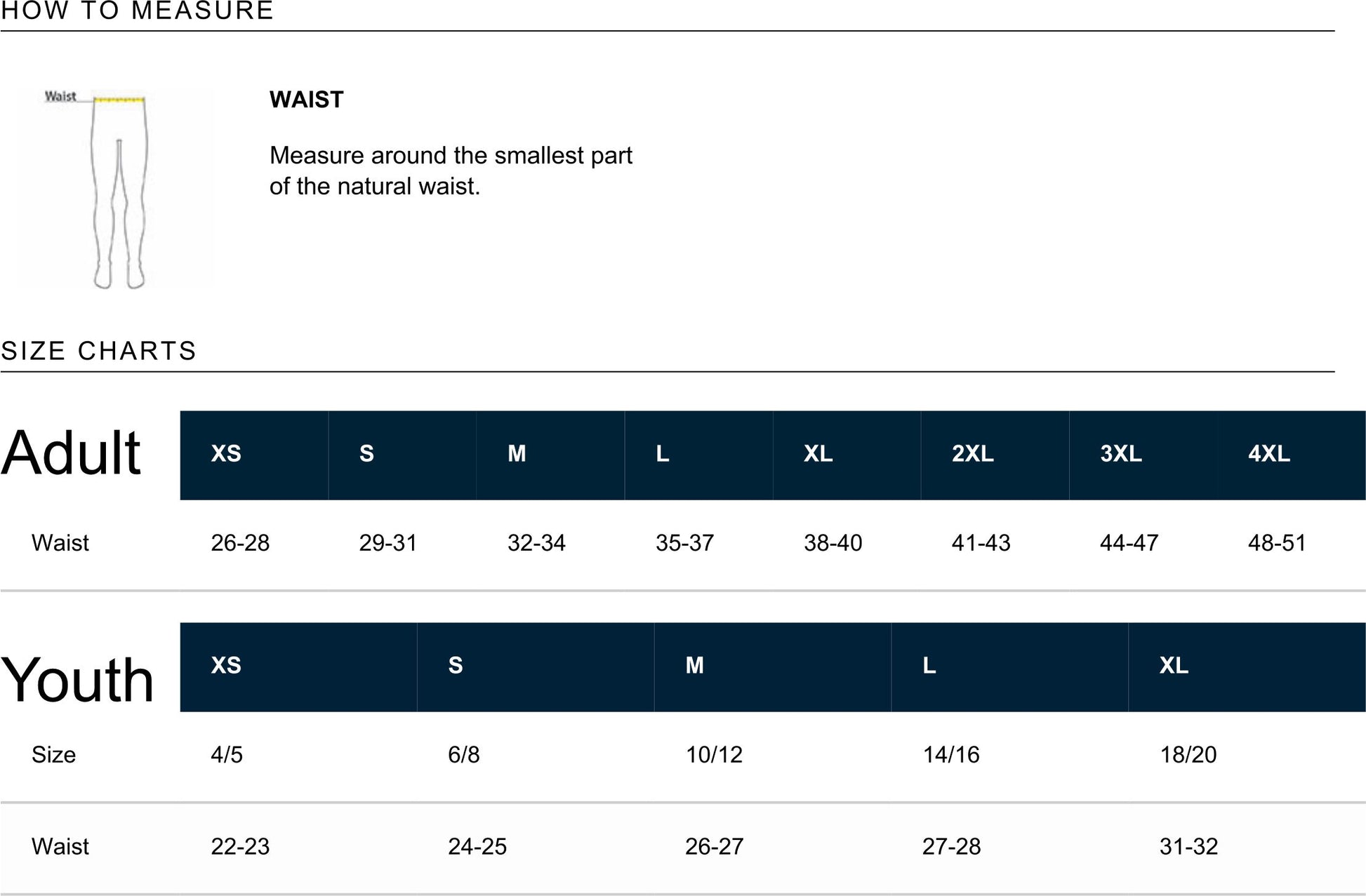Click the WAIST bold heading

tap(306, 100)
